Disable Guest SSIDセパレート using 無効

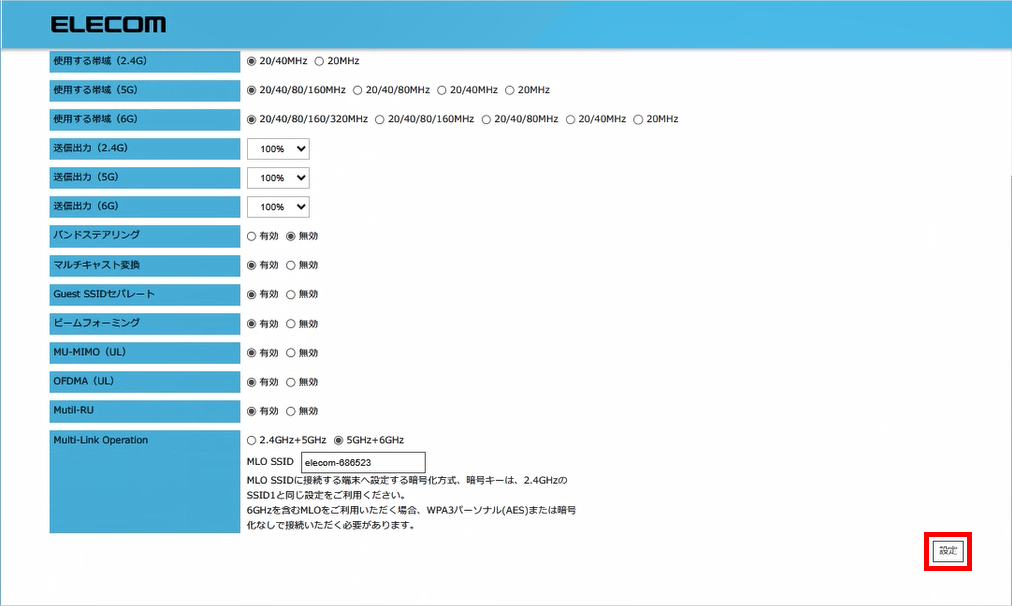click(x=291, y=294)
